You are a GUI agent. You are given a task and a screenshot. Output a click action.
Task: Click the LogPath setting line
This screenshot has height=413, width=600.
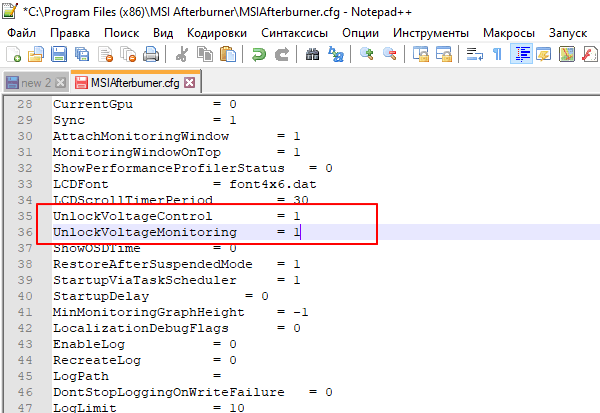click(137, 376)
